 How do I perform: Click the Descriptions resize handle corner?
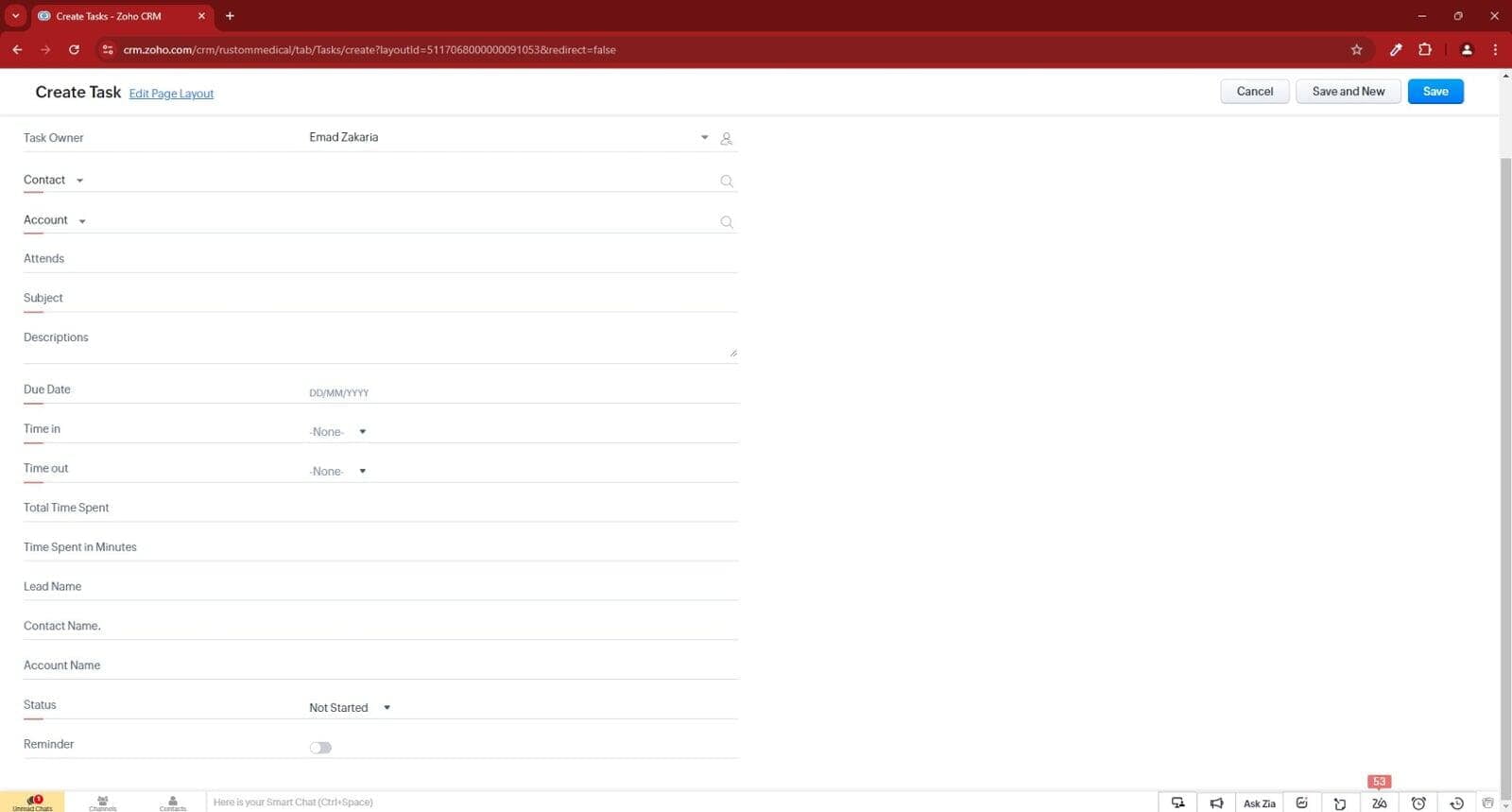pyautogui.click(x=733, y=353)
